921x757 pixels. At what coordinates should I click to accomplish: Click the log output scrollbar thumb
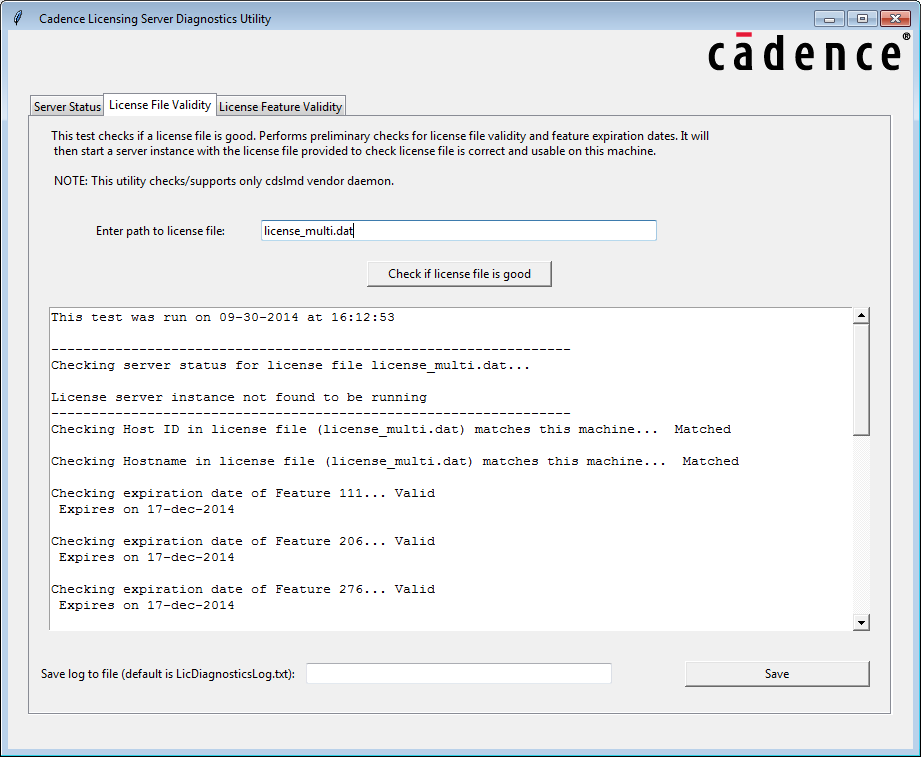(x=861, y=379)
